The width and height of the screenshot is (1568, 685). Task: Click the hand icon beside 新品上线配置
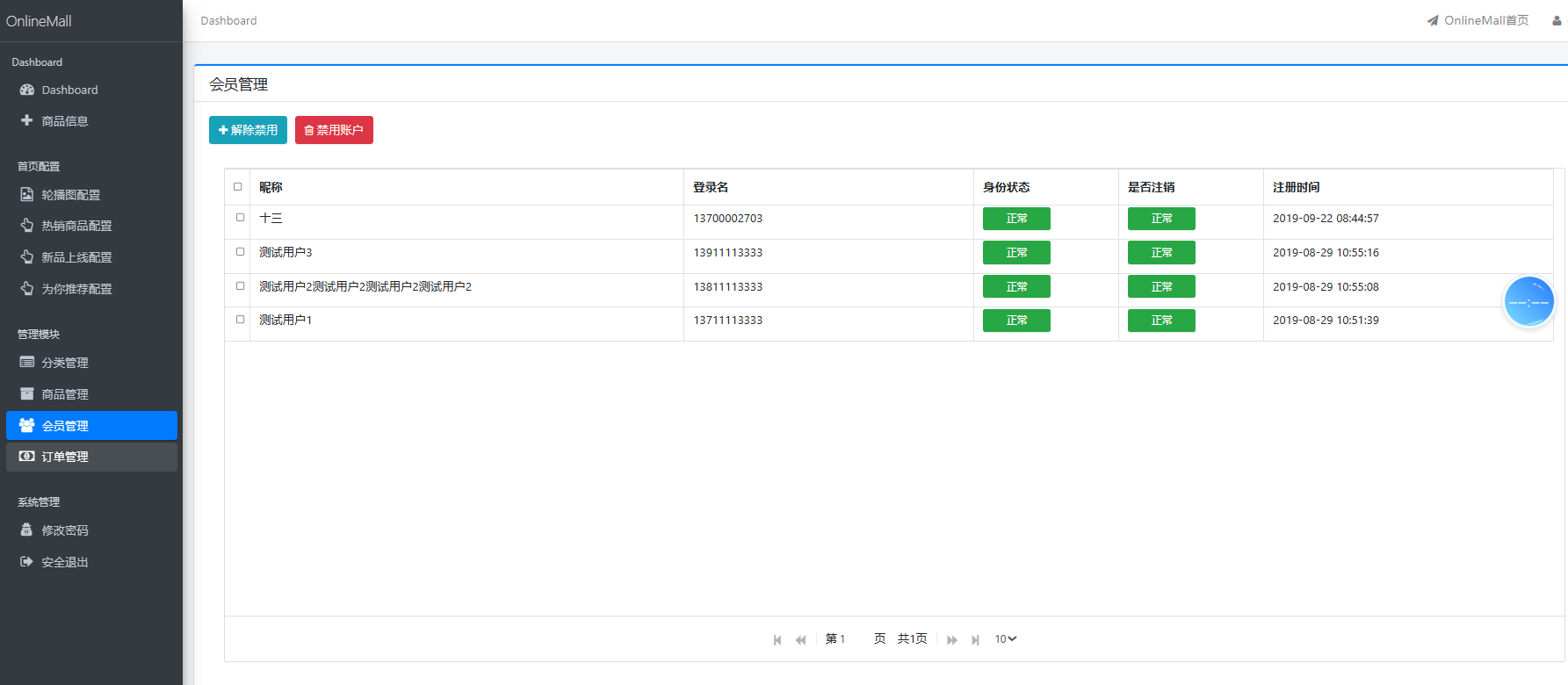point(27,257)
